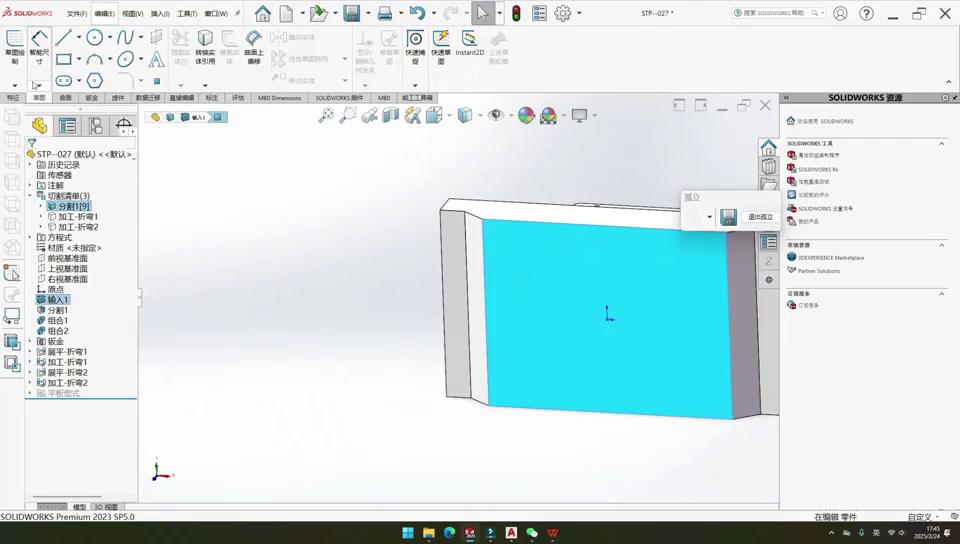Image resolution: width=960 pixels, height=544 pixels.
Task: Select 组合2 in the feature tree
Action: (x=58, y=331)
